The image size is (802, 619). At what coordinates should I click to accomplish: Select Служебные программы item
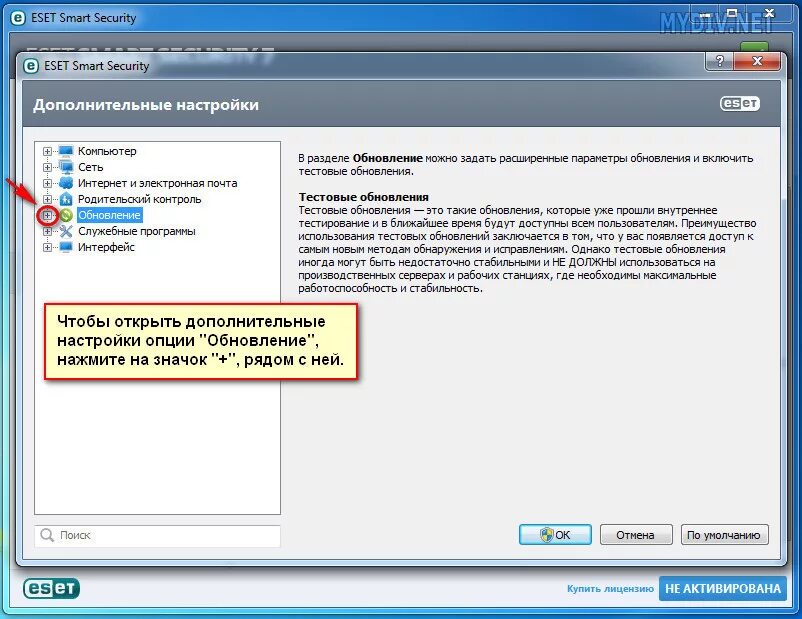tap(137, 231)
